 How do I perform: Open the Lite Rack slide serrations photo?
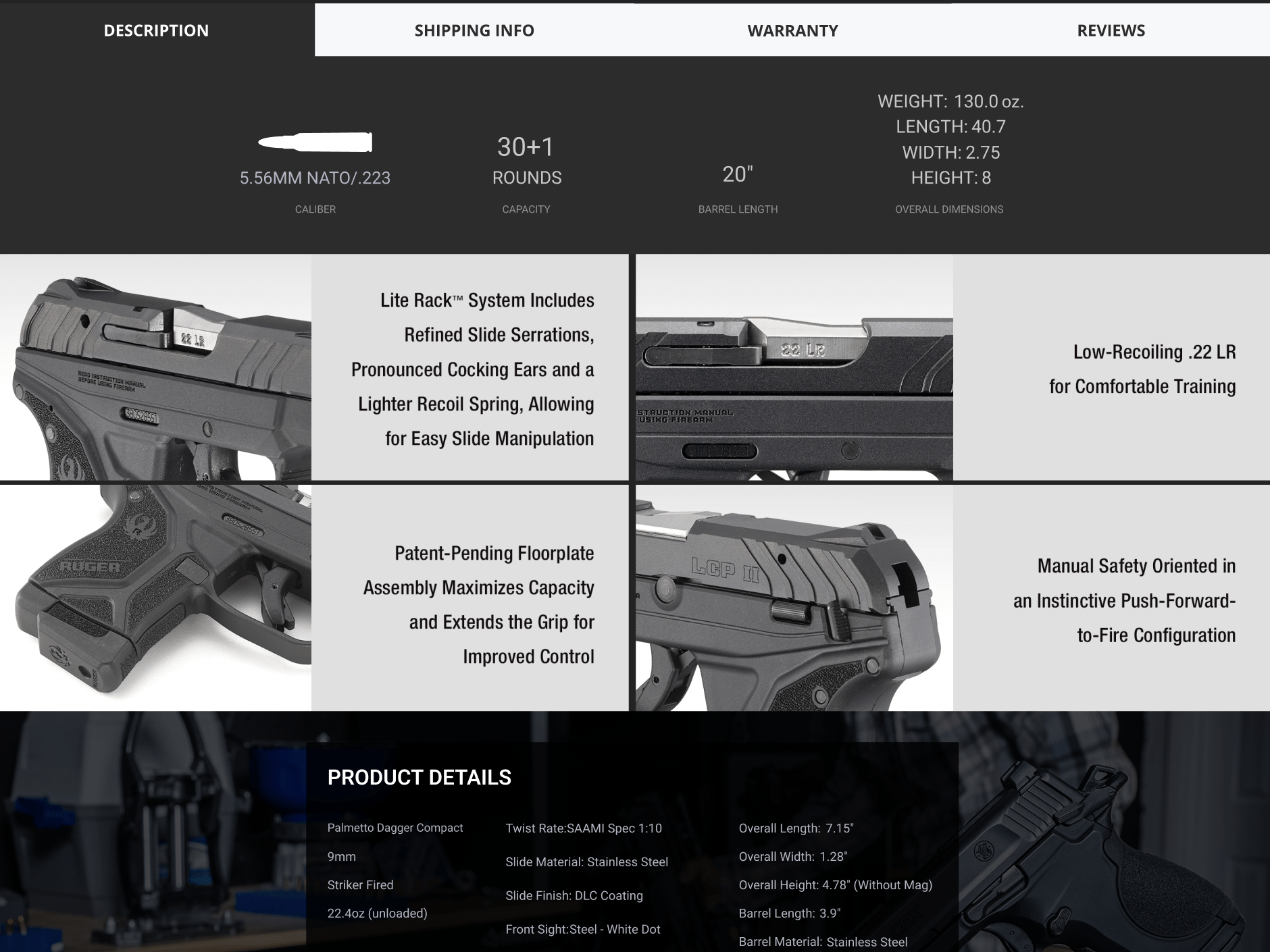155,367
